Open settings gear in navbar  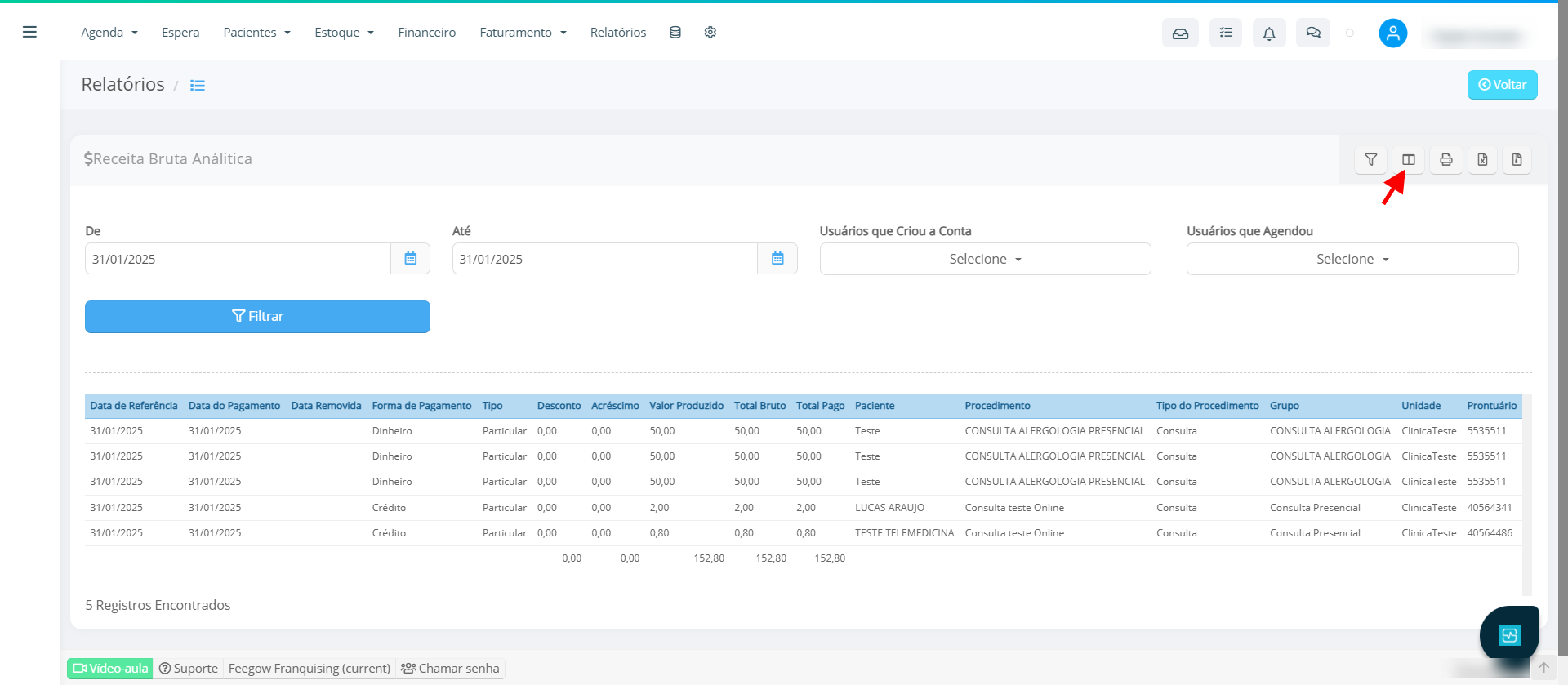click(710, 33)
